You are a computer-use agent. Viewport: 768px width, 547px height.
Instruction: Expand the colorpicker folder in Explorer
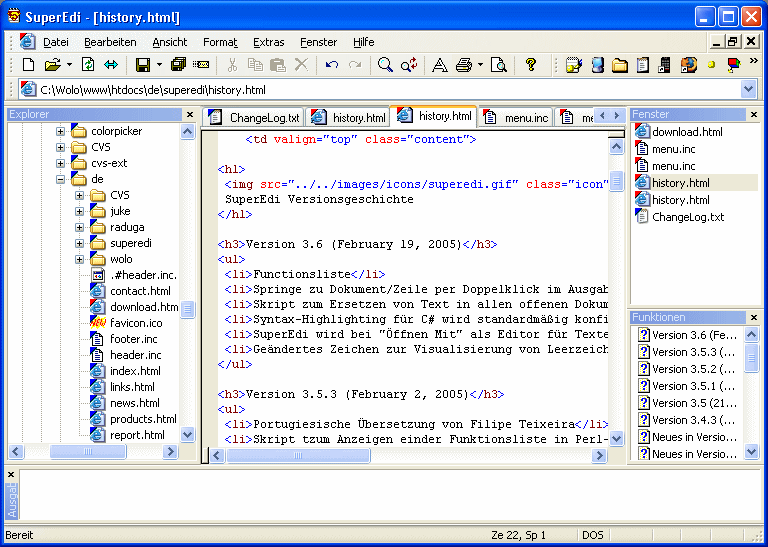coord(60,131)
